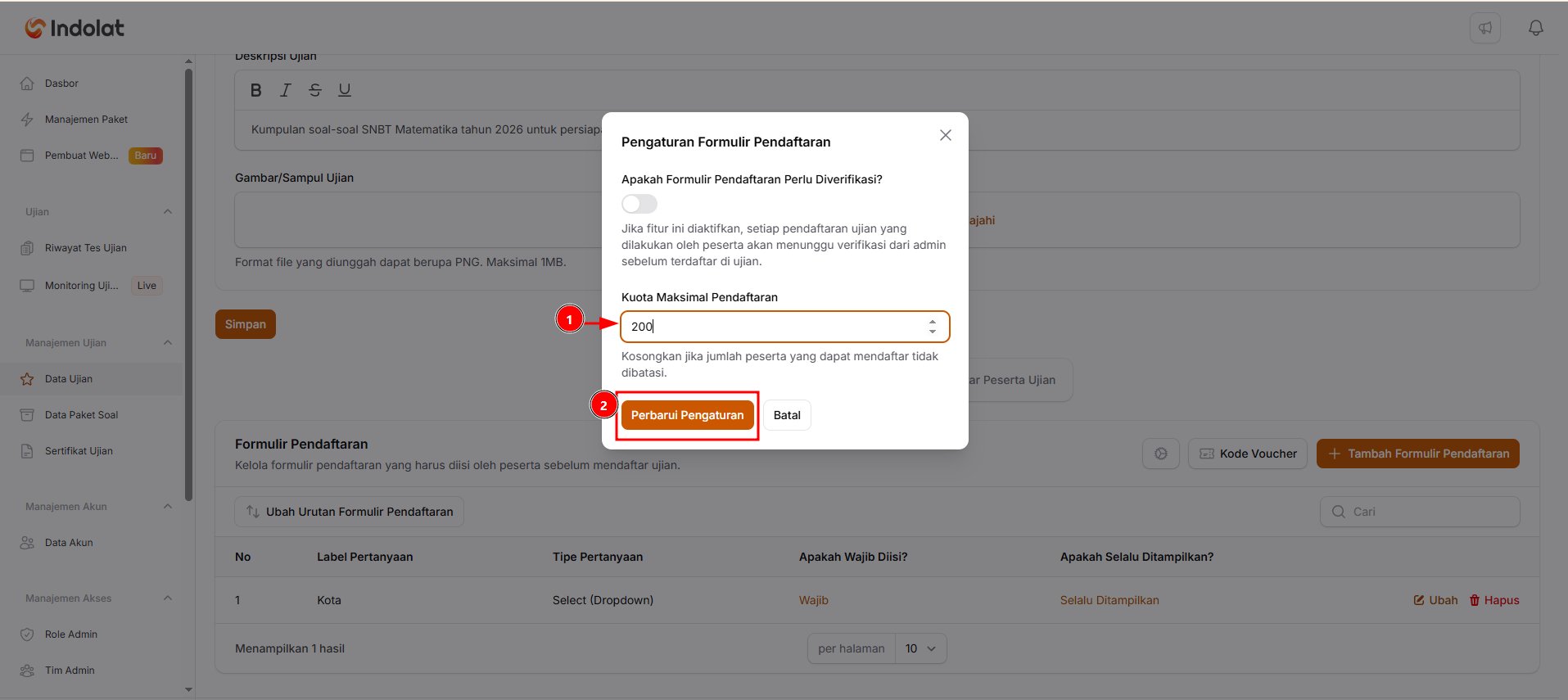Click the Label Pertanyaan column header

click(x=365, y=557)
